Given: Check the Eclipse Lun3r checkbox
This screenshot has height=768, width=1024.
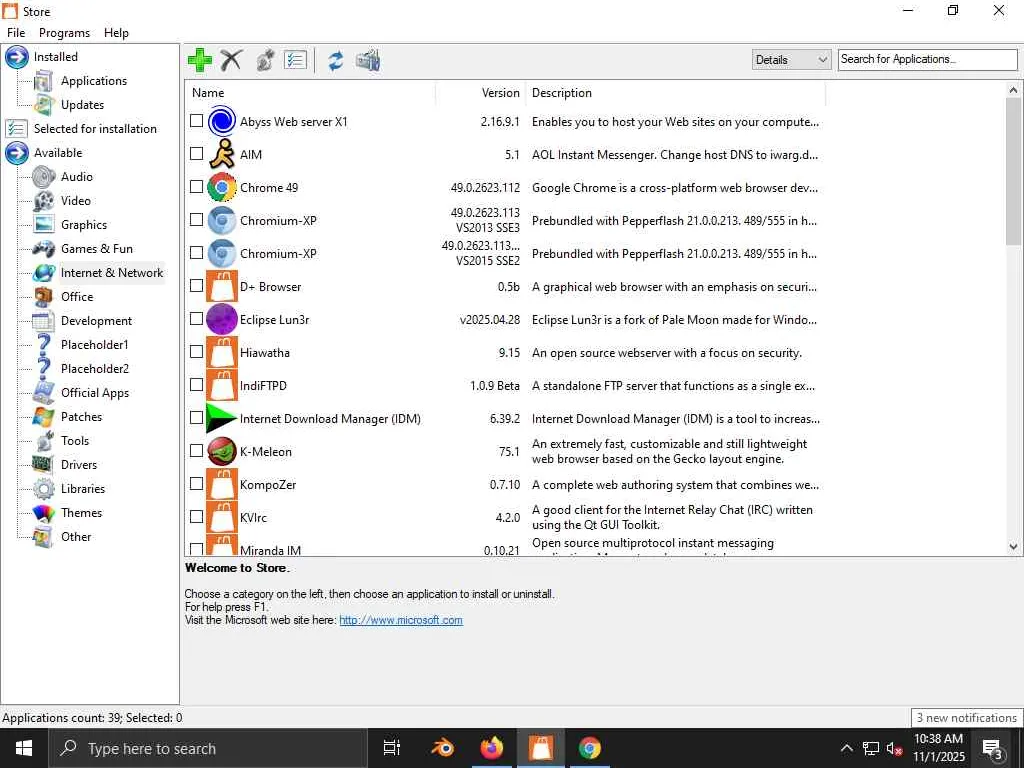Looking at the screenshot, I should click(197, 319).
